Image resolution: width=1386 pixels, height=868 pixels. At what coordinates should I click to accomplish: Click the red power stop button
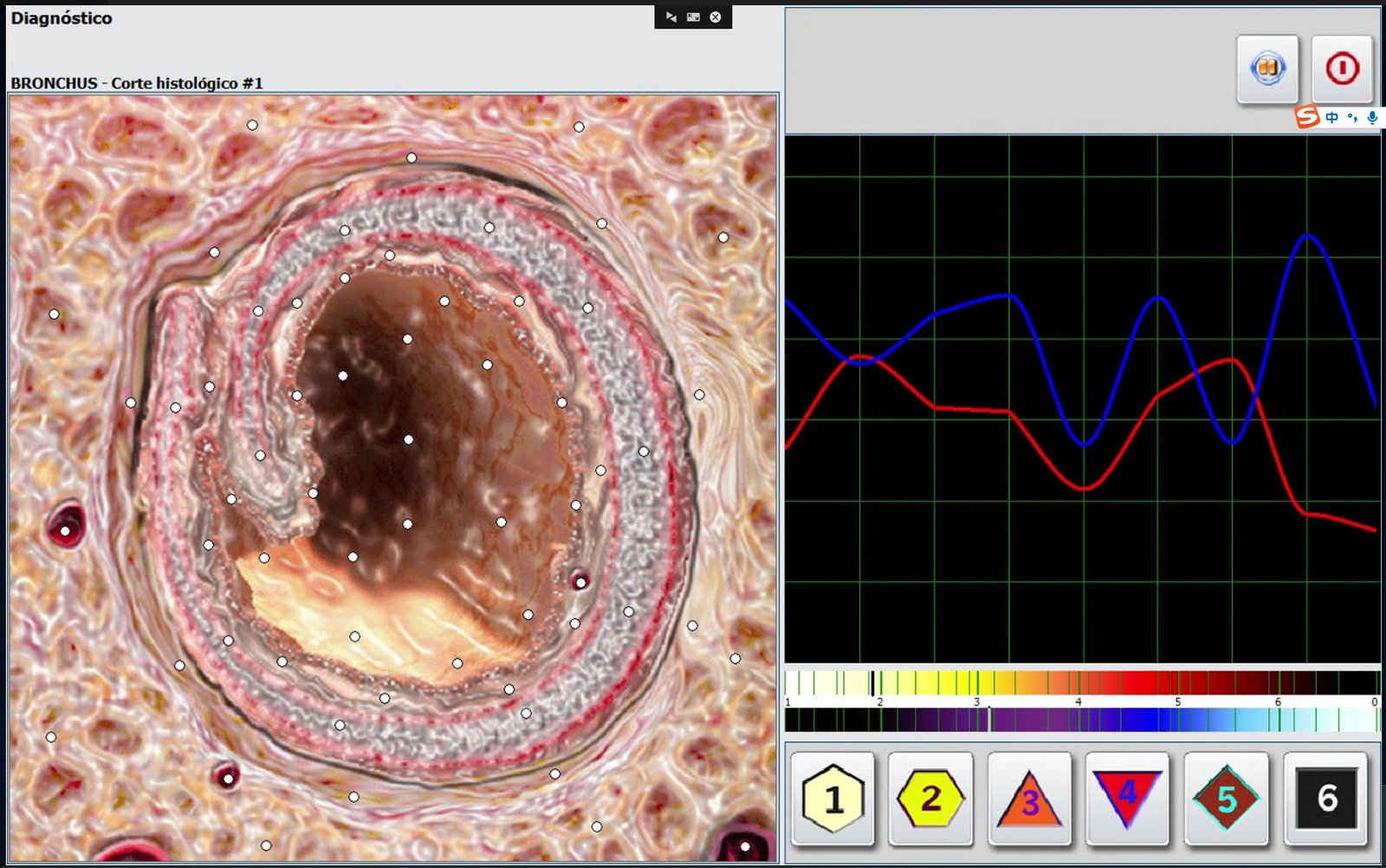tap(1342, 68)
